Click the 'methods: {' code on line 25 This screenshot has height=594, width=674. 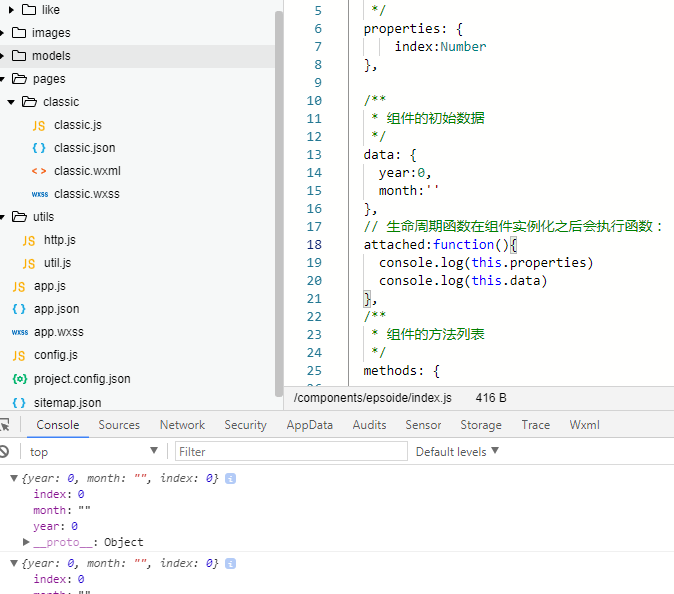coord(401,370)
